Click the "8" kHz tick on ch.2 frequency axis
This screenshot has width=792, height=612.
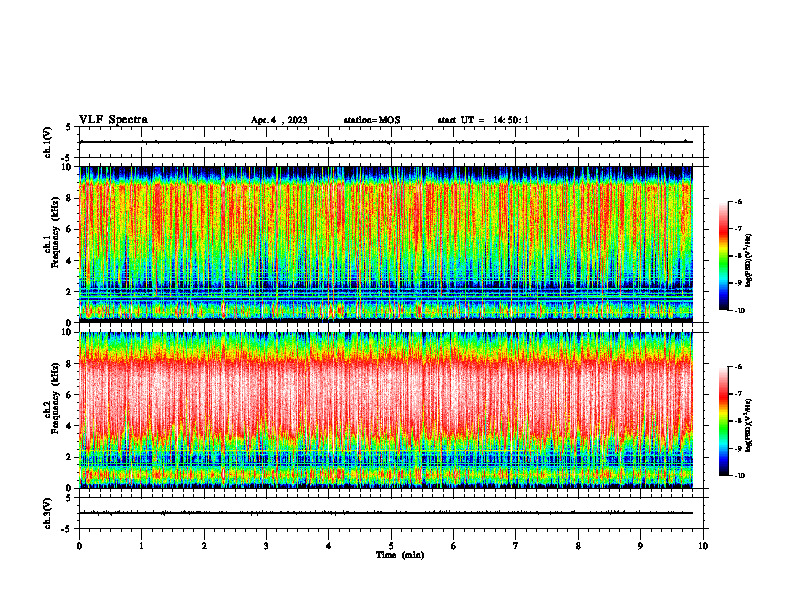point(70,364)
